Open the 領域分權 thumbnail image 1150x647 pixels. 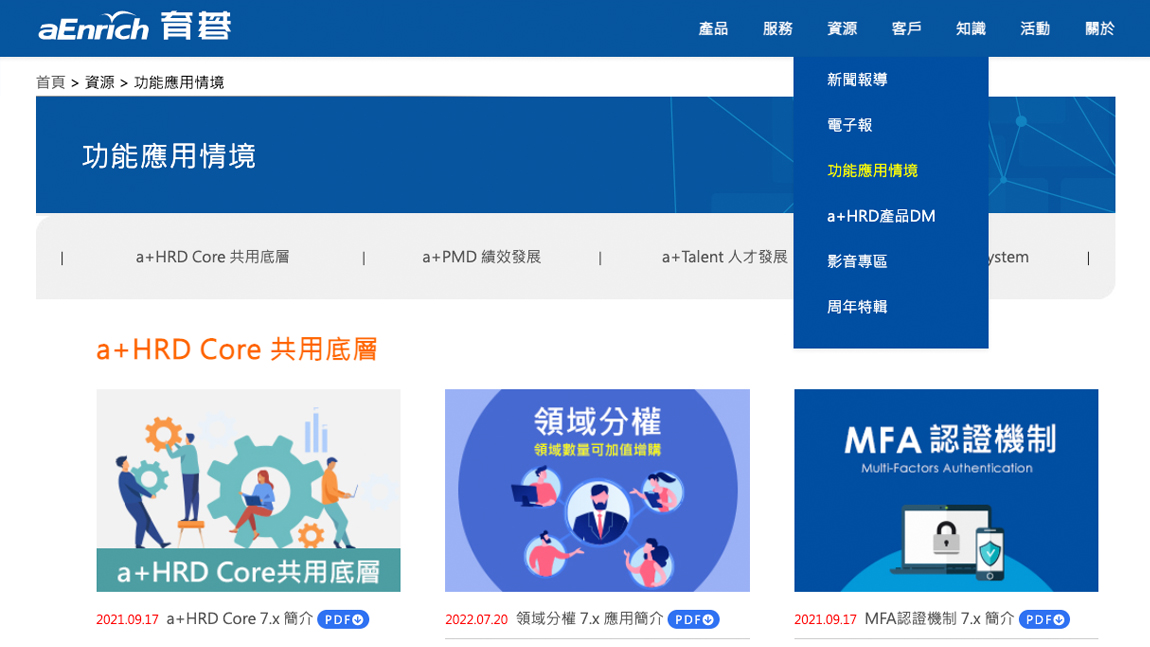[x=597, y=490]
